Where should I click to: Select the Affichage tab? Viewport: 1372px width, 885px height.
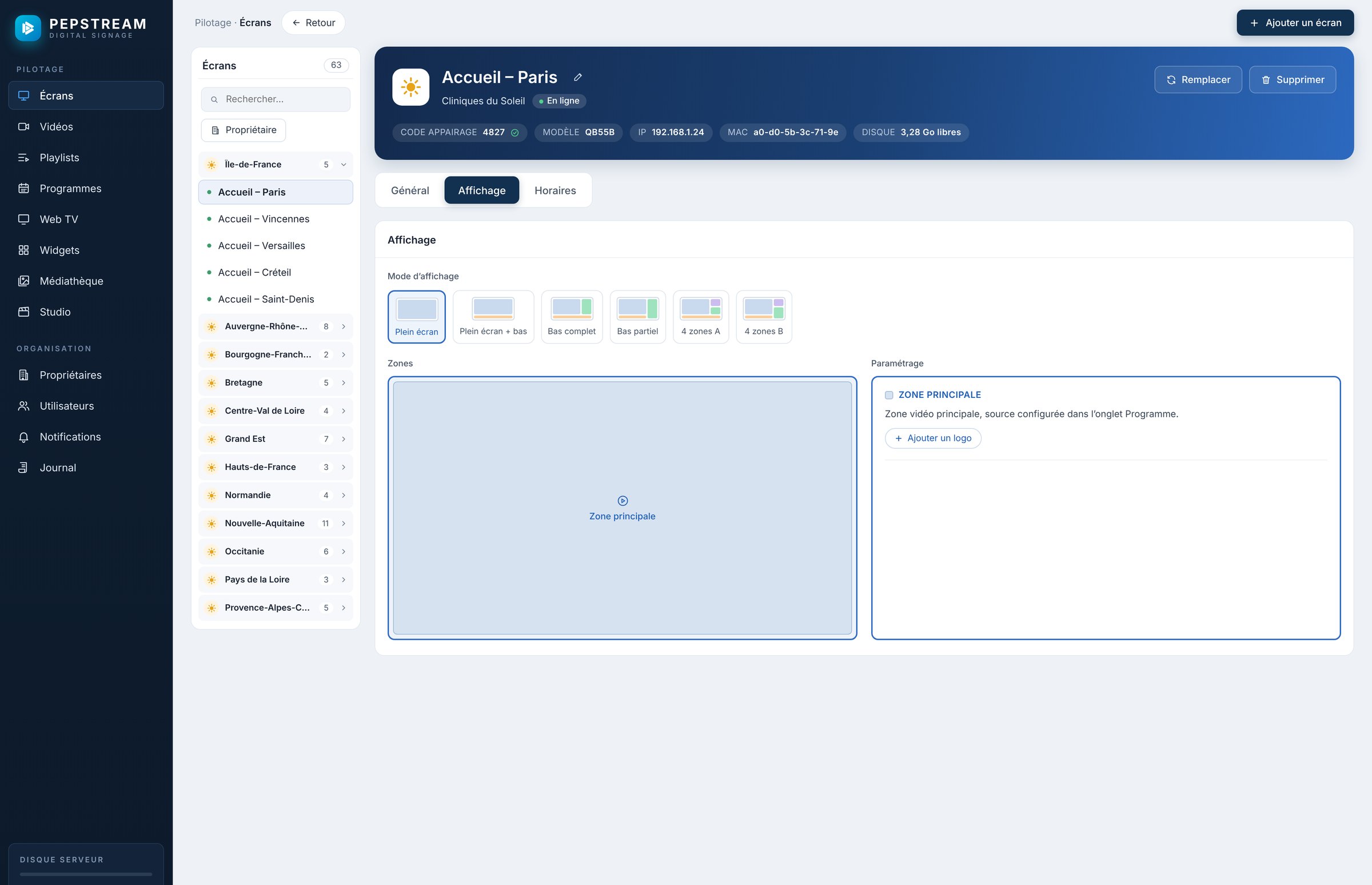[481, 190]
